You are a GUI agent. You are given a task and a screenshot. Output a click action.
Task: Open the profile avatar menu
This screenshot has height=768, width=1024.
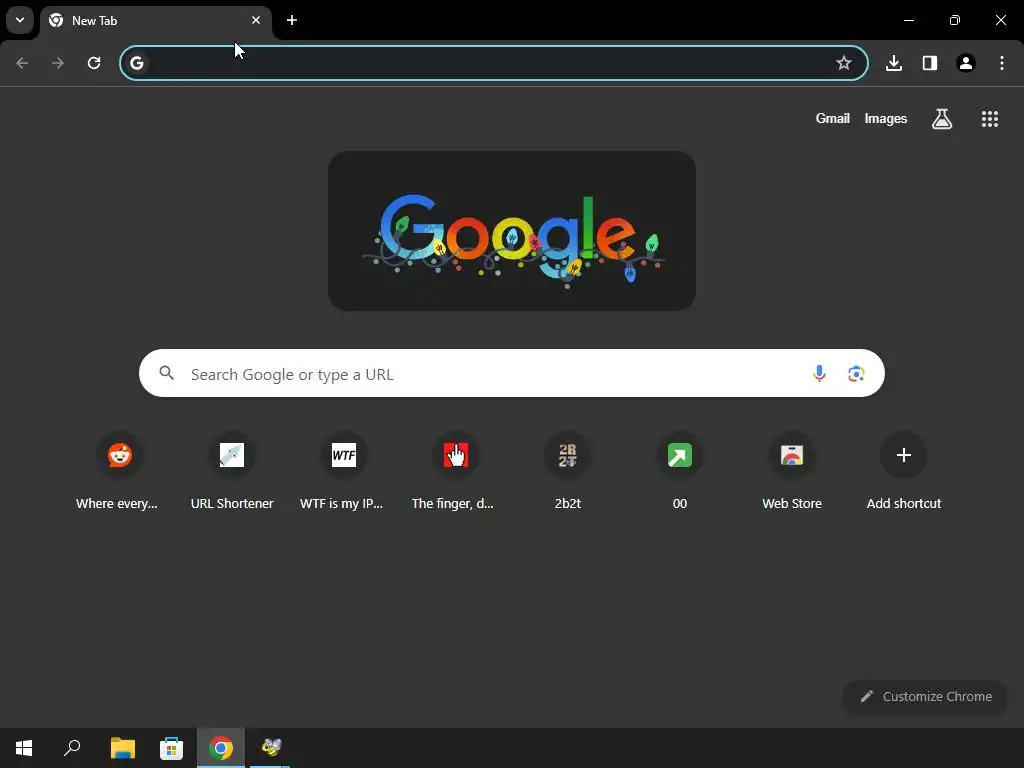966,63
